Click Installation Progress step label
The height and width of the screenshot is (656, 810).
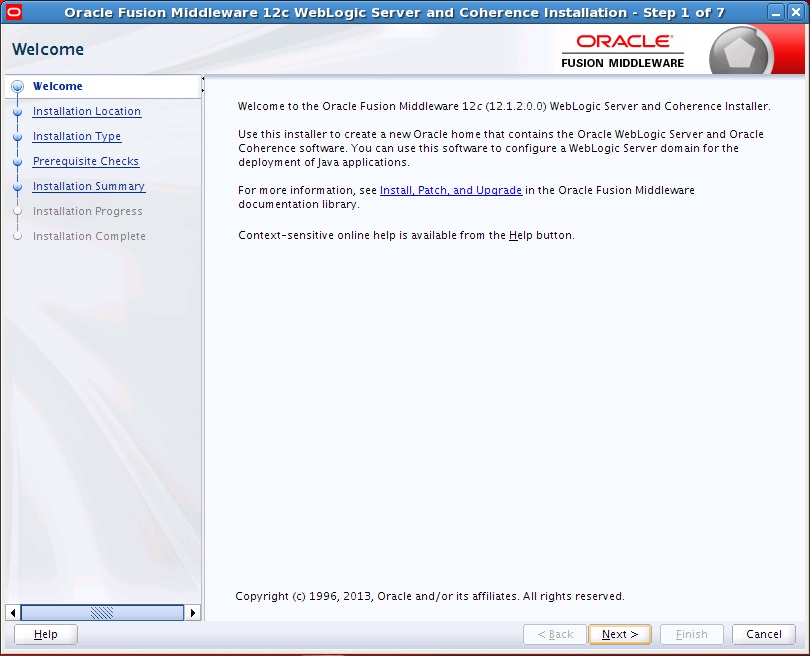(87, 211)
